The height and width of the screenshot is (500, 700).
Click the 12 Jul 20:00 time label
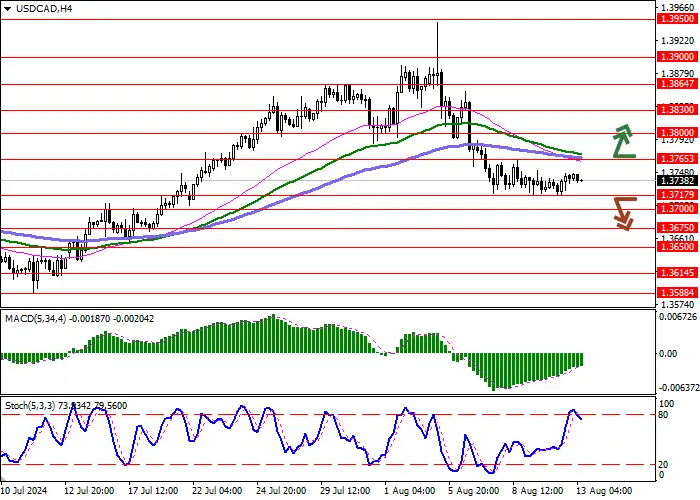89,491
